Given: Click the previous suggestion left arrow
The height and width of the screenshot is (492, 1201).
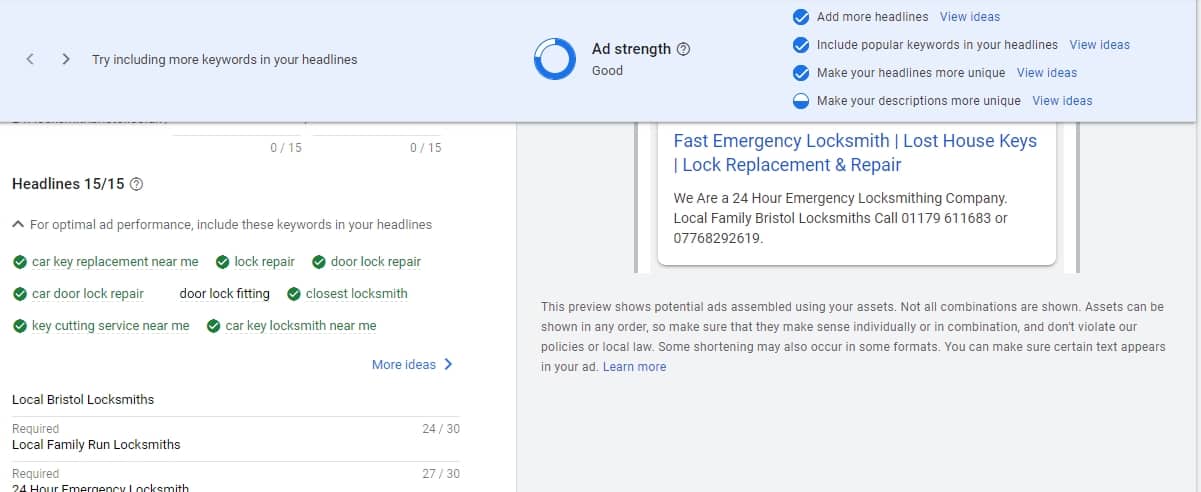Looking at the screenshot, I should pos(30,59).
